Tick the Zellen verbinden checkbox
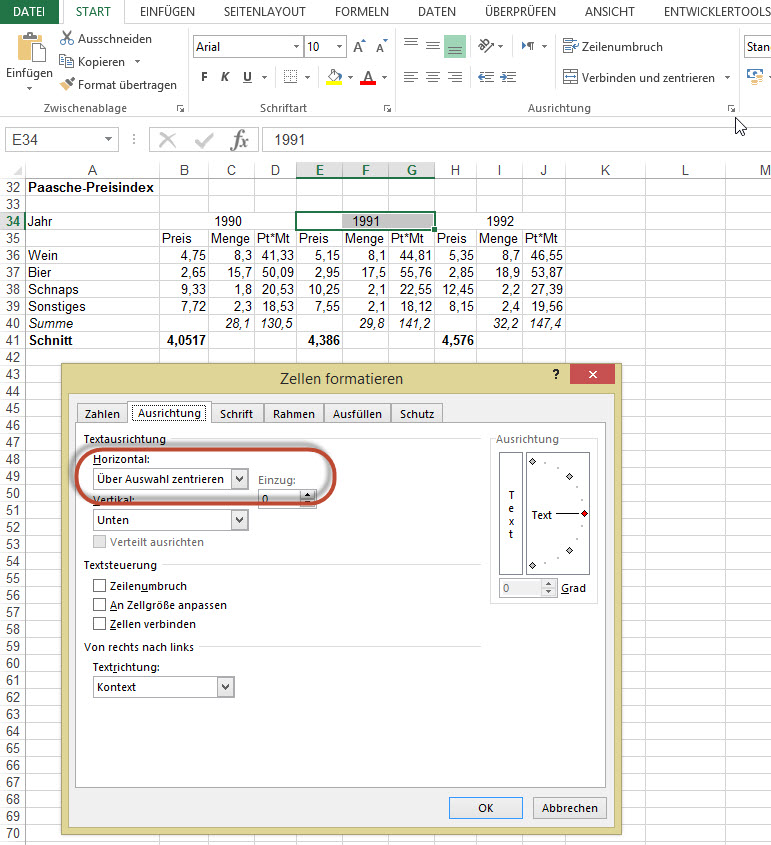This screenshot has height=845, width=771. tap(99, 624)
